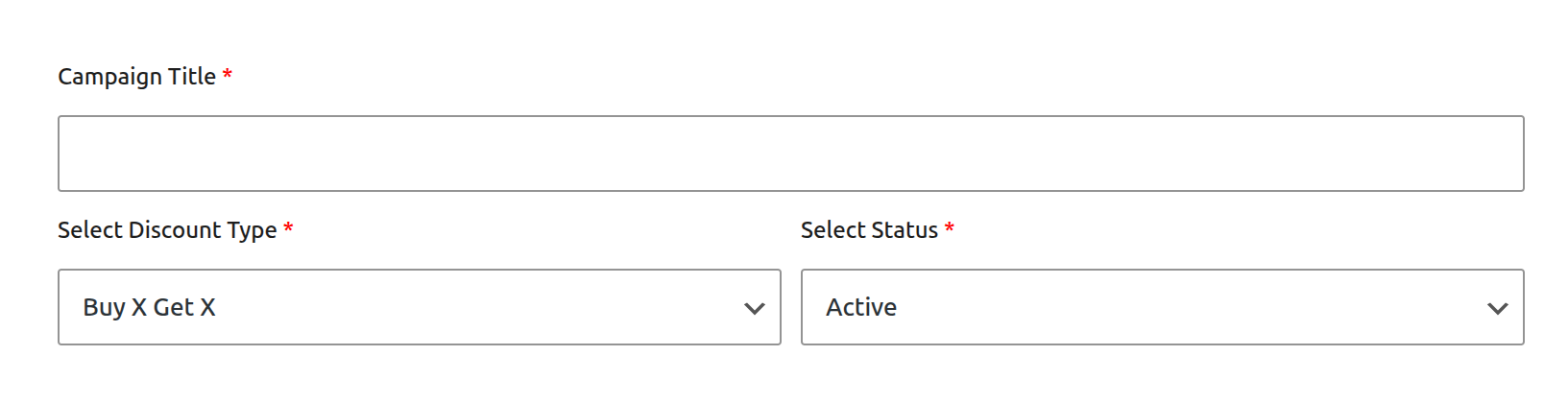Select the "Buy X Get X" value text
The image size is (1568, 403).
pos(149,307)
